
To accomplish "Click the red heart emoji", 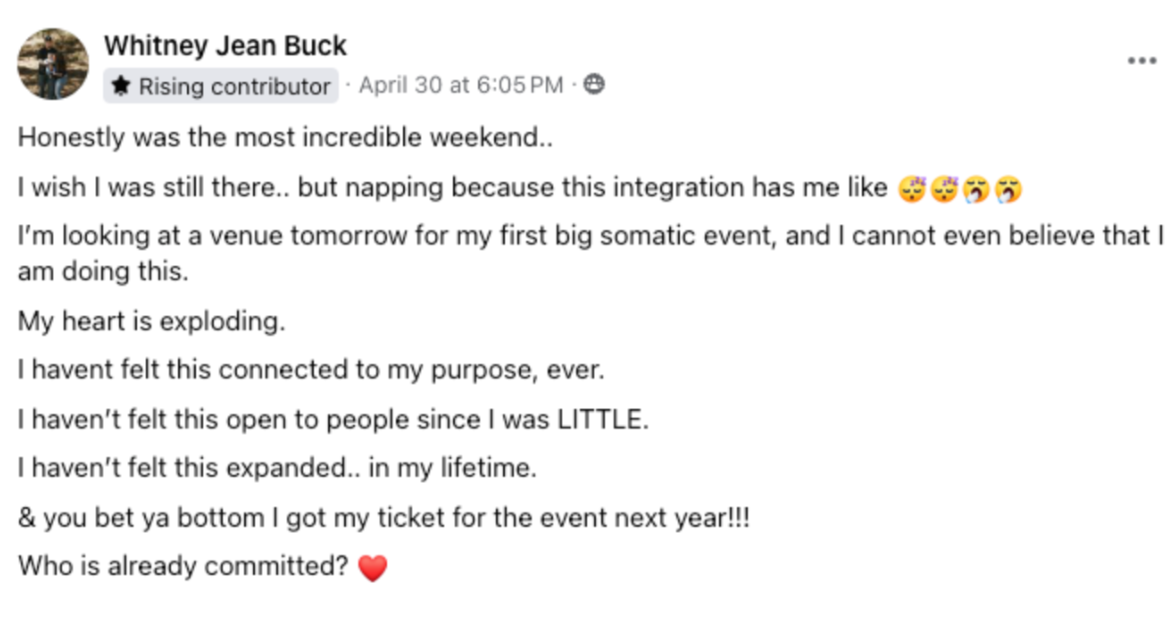I will [x=372, y=569].
